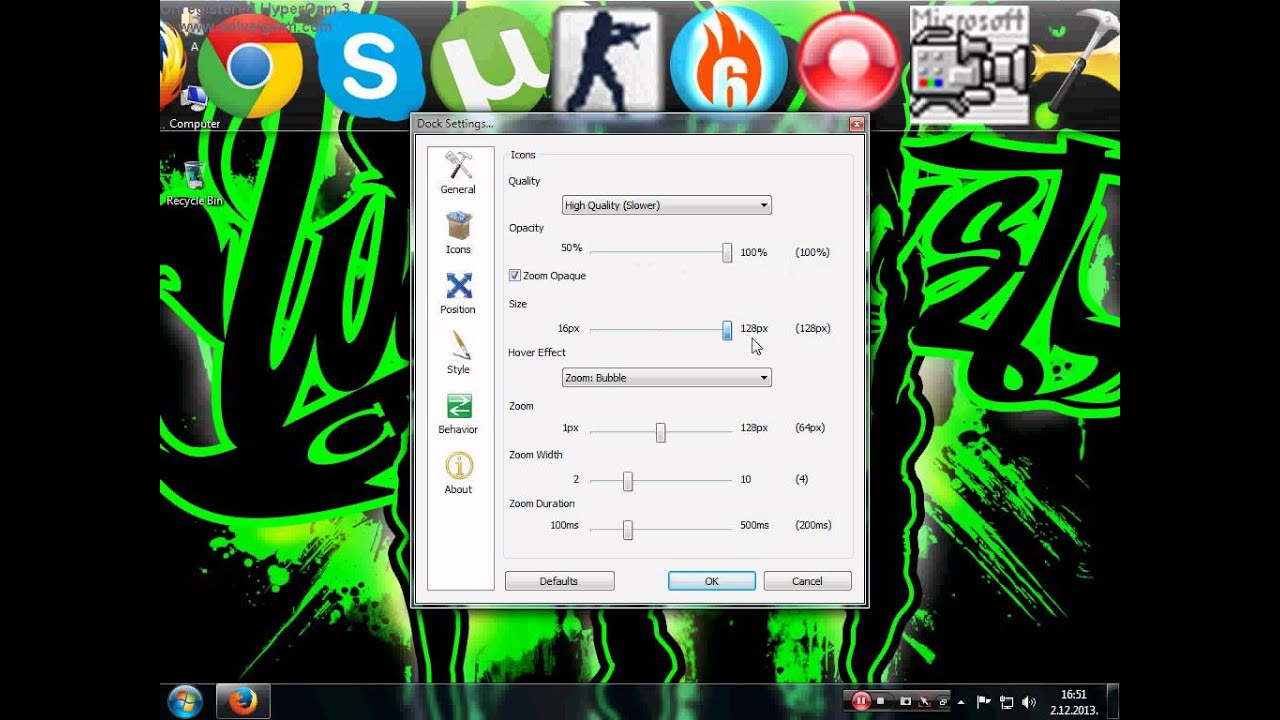Click the taskbar clock showing 16:51

1074,702
